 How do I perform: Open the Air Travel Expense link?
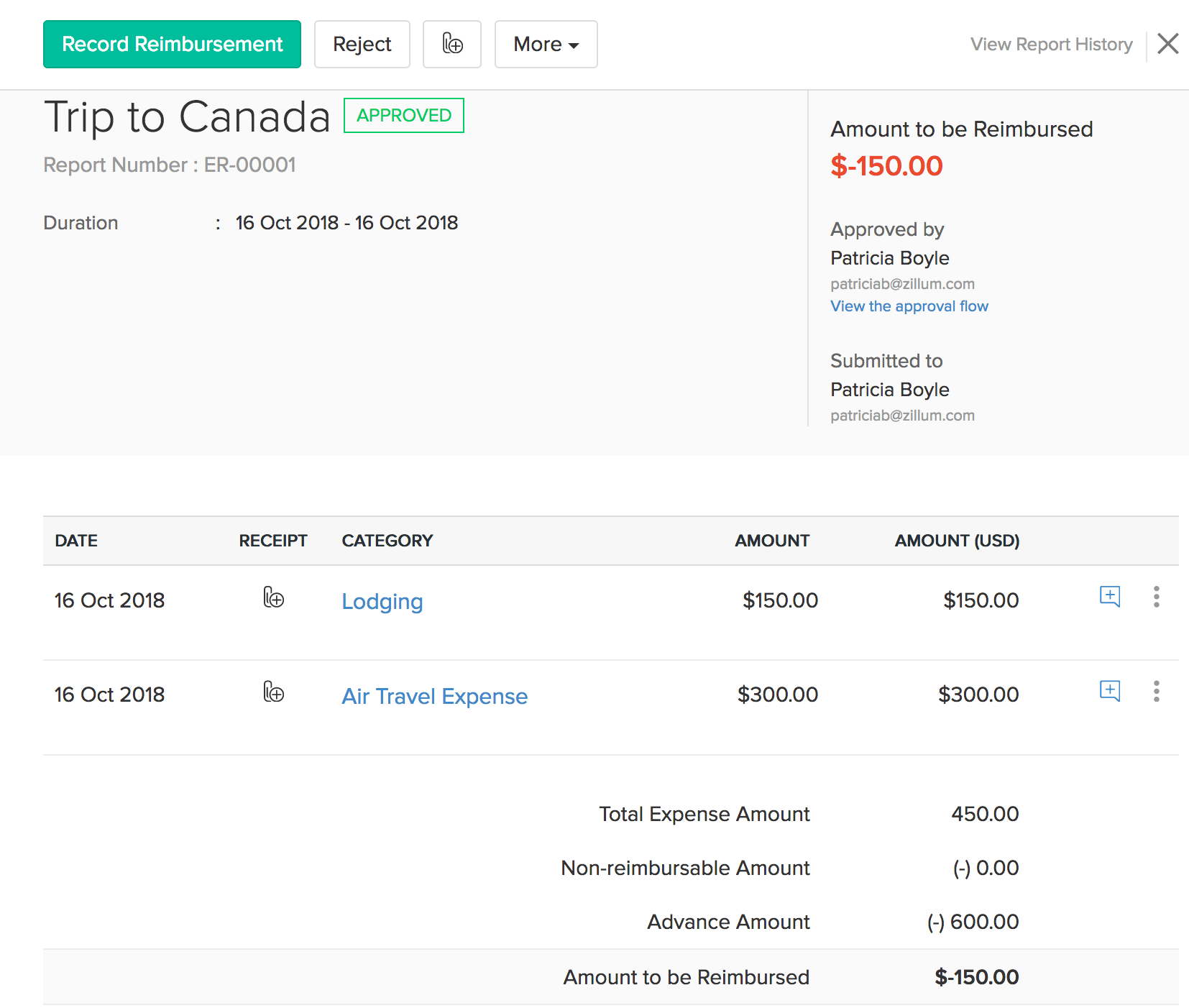(434, 696)
